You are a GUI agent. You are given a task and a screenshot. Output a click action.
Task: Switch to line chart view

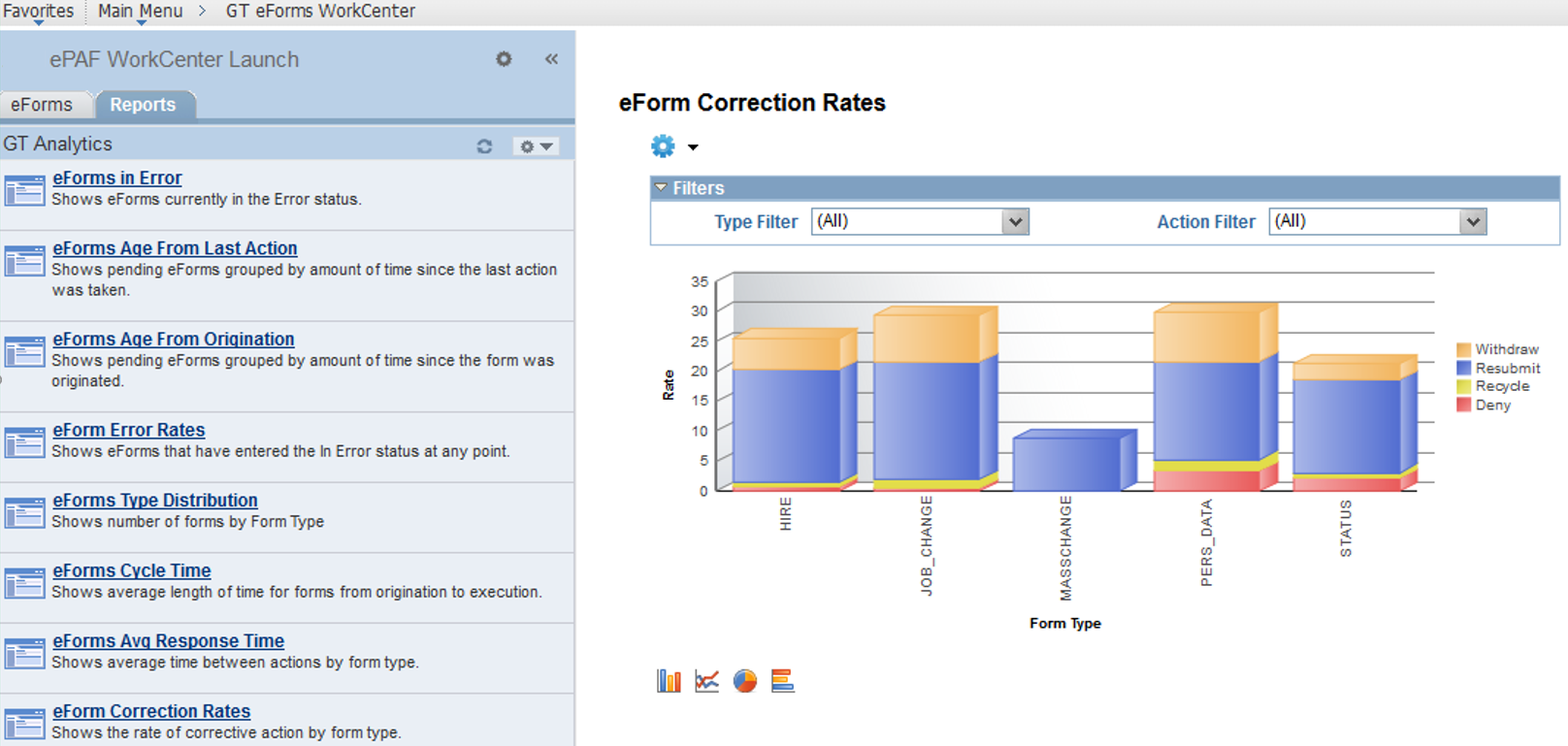tap(707, 681)
